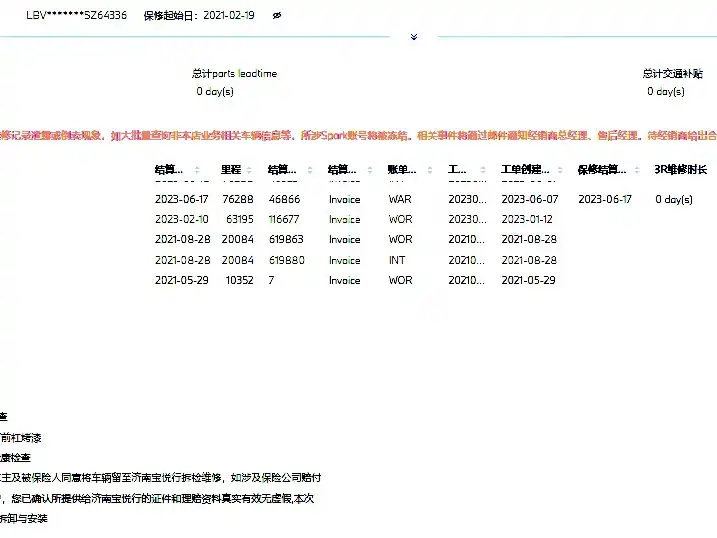The width and height of the screenshot is (717, 538).
Task: Click the 前杠烤漆 item text
Action: click(x=21, y=438)
